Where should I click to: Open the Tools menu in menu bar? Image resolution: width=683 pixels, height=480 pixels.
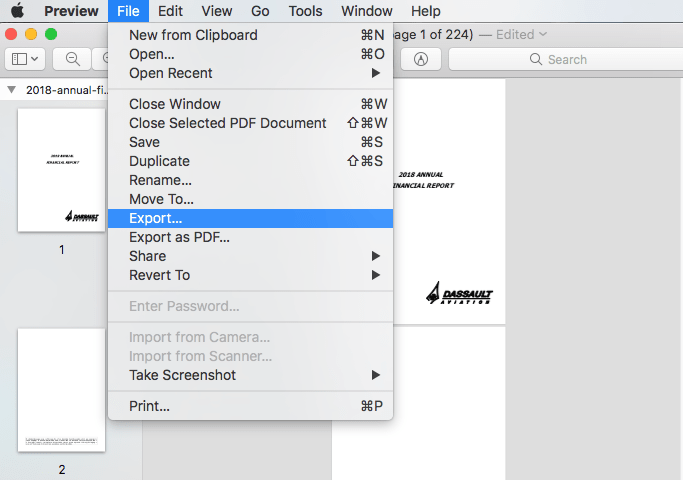coord(305,11)
